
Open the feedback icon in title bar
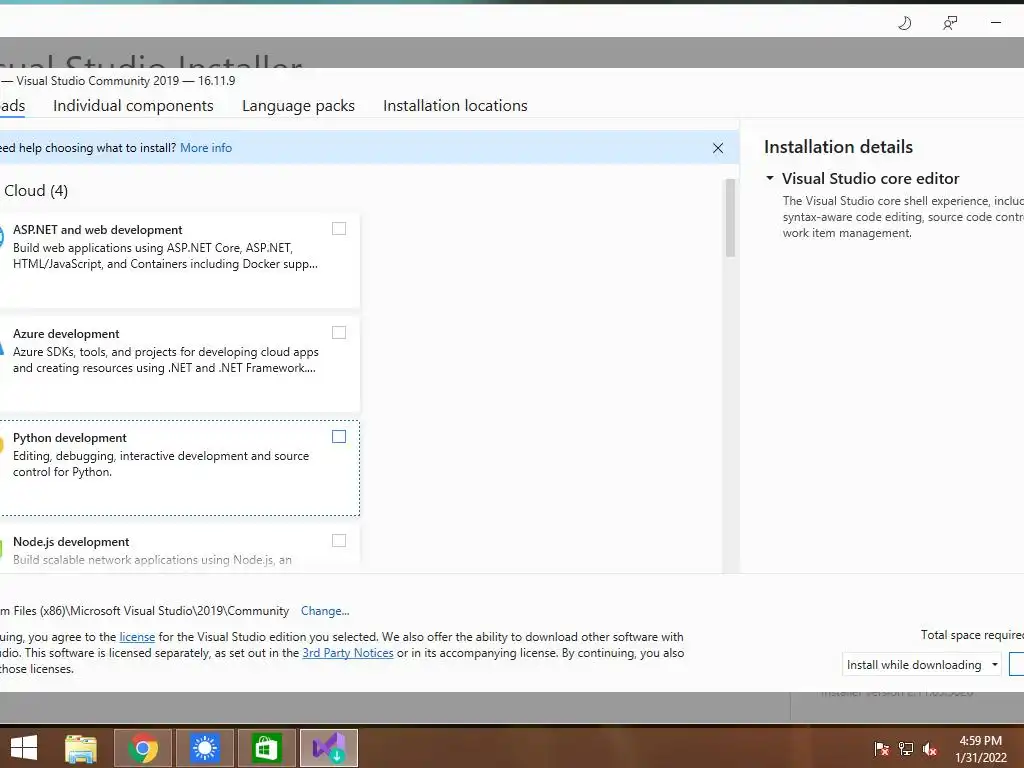[x=950, y=24]
